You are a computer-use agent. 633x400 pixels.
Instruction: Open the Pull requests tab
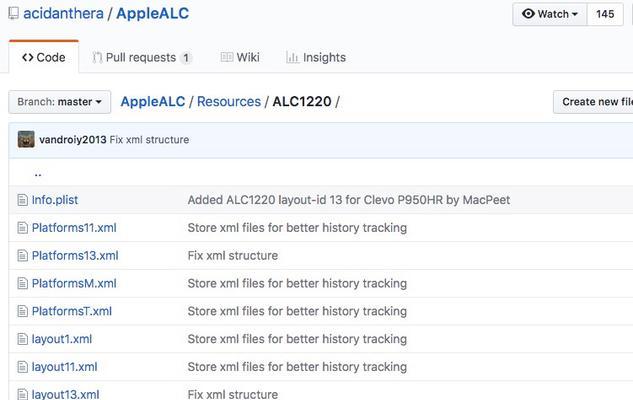tap(142, 57)
